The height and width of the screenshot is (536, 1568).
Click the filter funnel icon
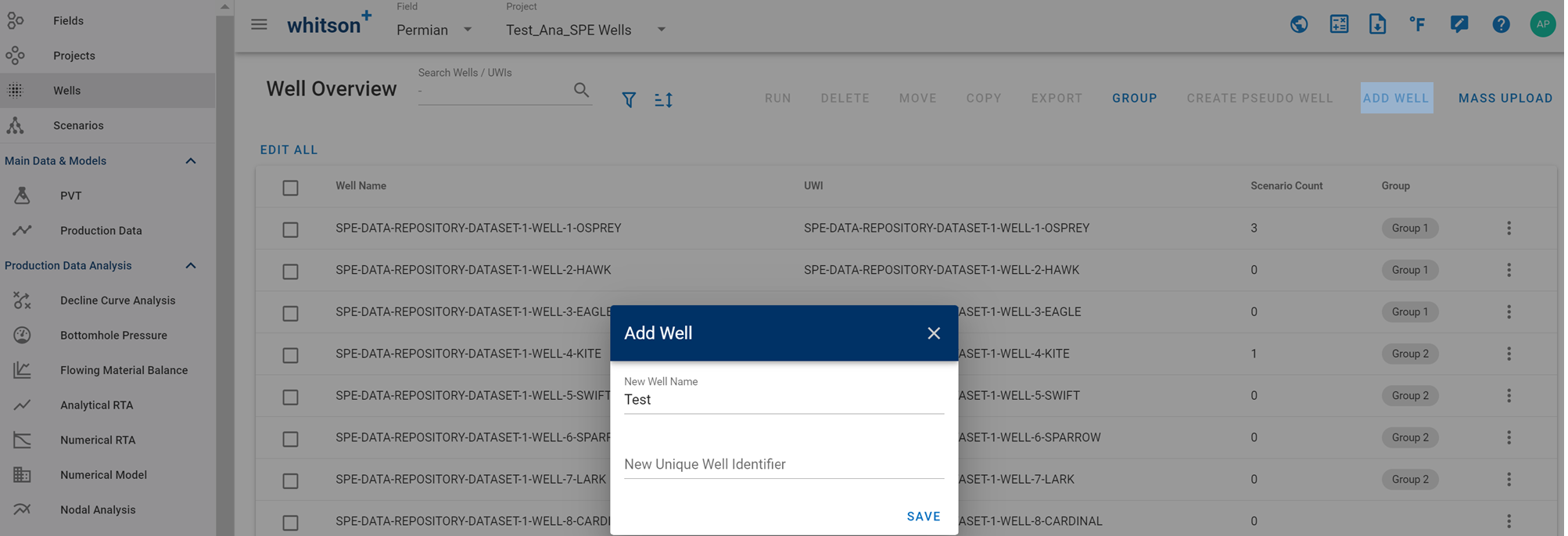[x=629, y=99]
